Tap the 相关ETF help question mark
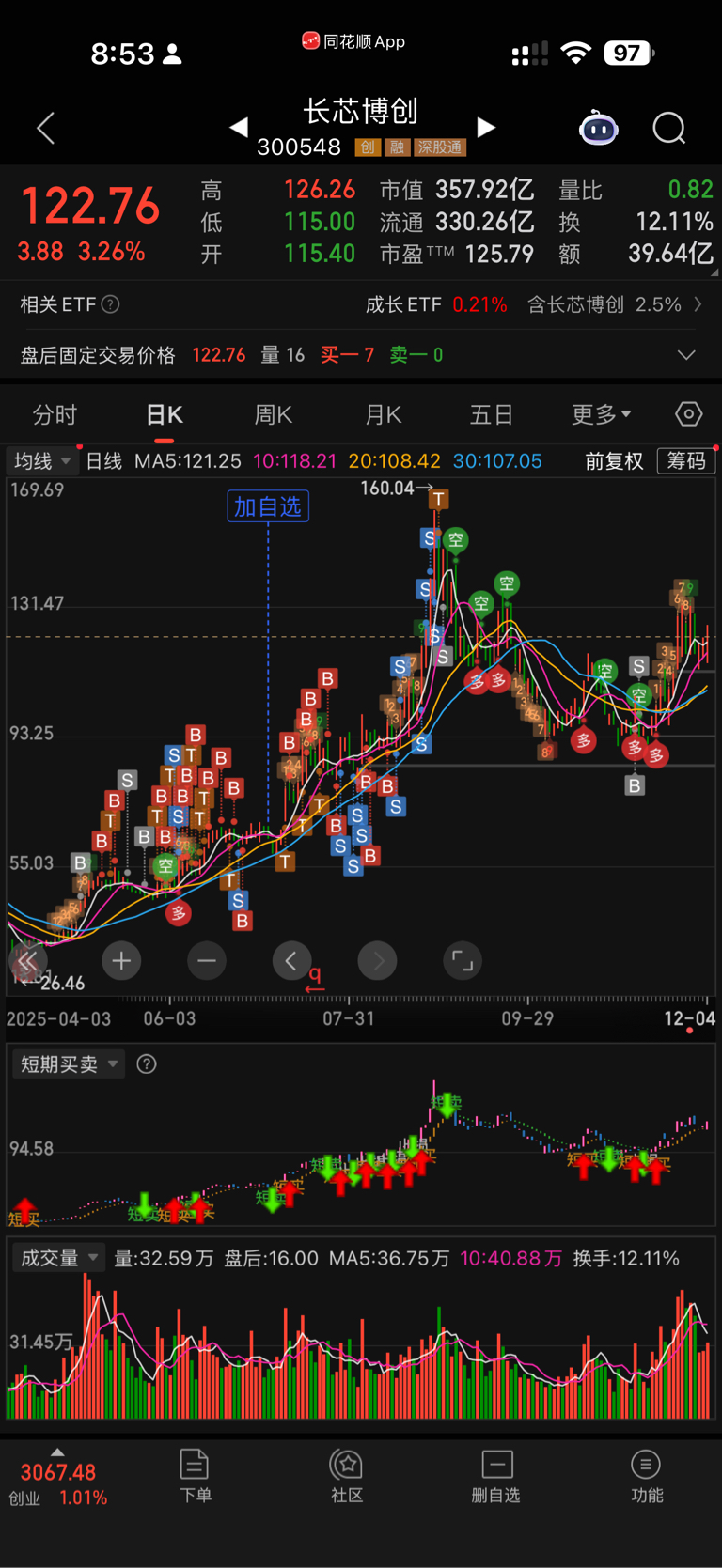The image size is (722, 1568). (x=110, y=304)
